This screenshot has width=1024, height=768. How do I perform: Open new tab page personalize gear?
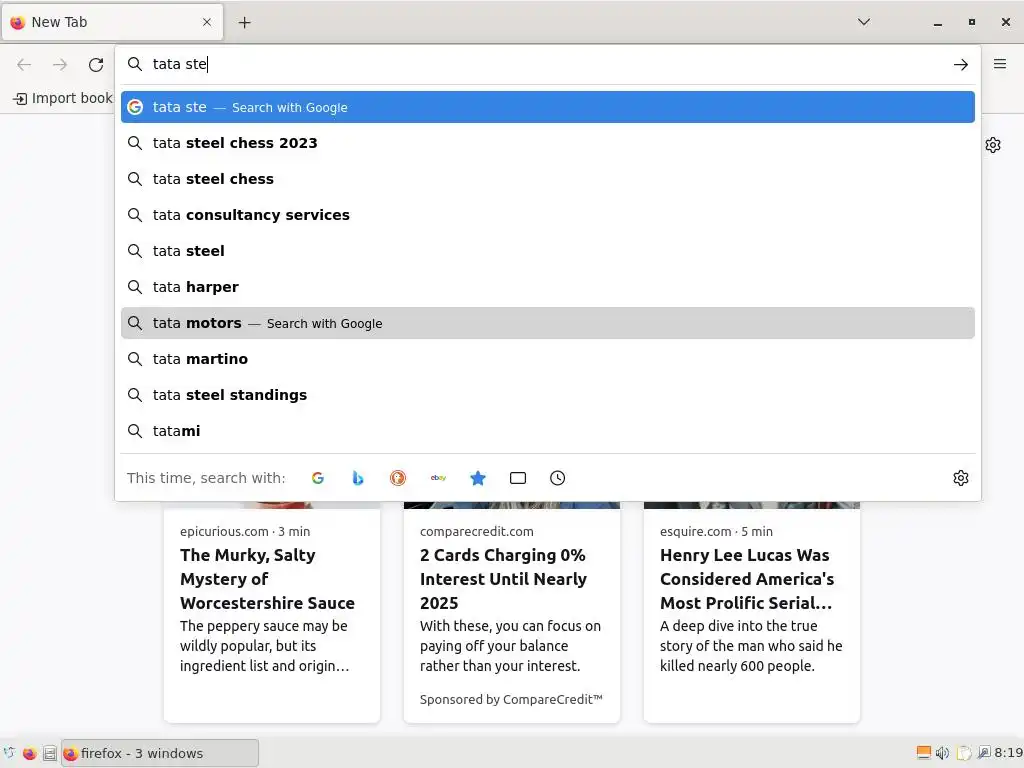[x=993, y=145]
